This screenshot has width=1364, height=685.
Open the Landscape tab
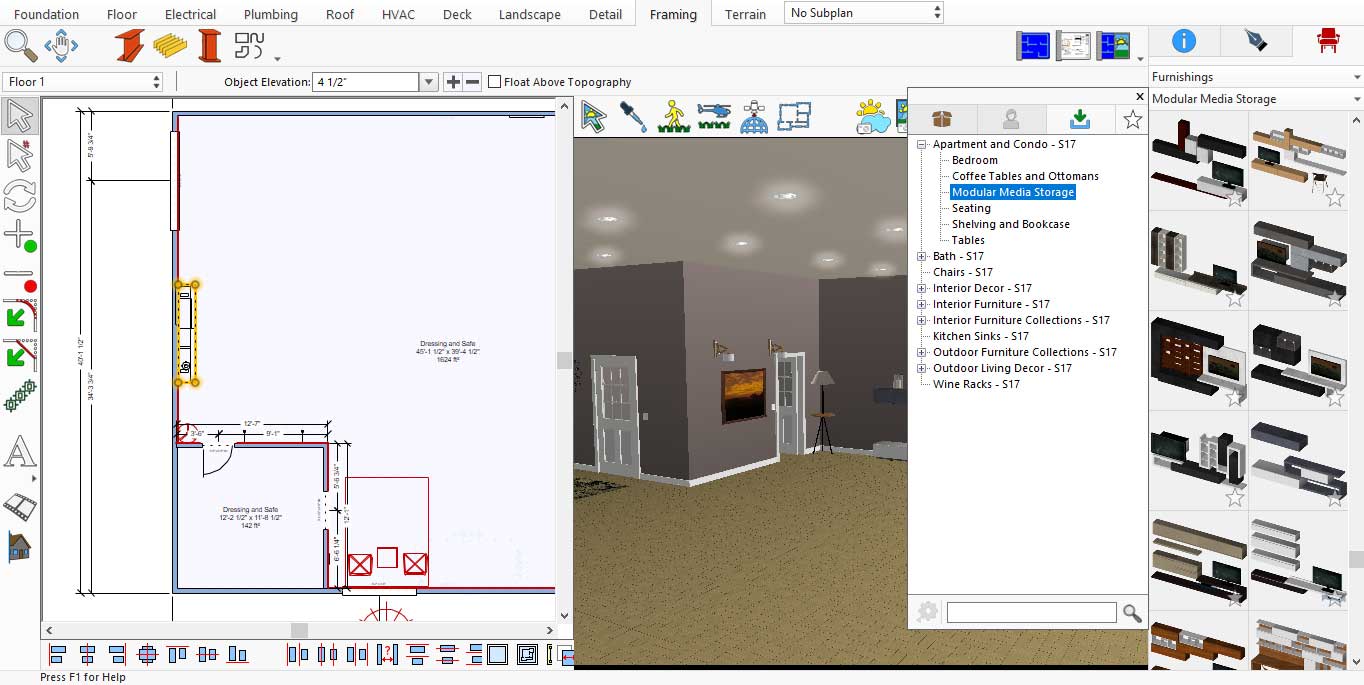click(530, 14)
